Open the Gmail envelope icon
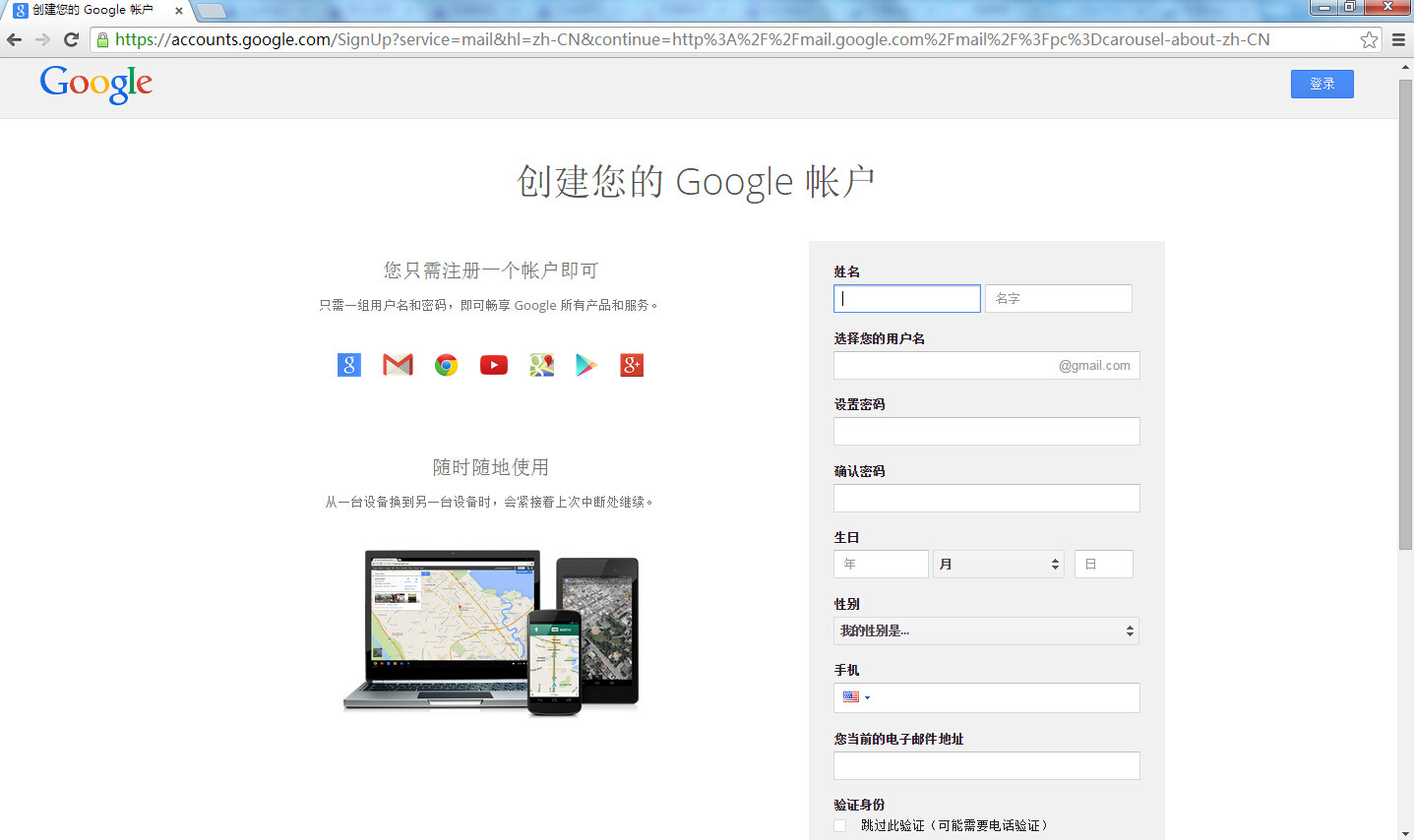Screen dimensions: 1414x840 click(397, 364)
